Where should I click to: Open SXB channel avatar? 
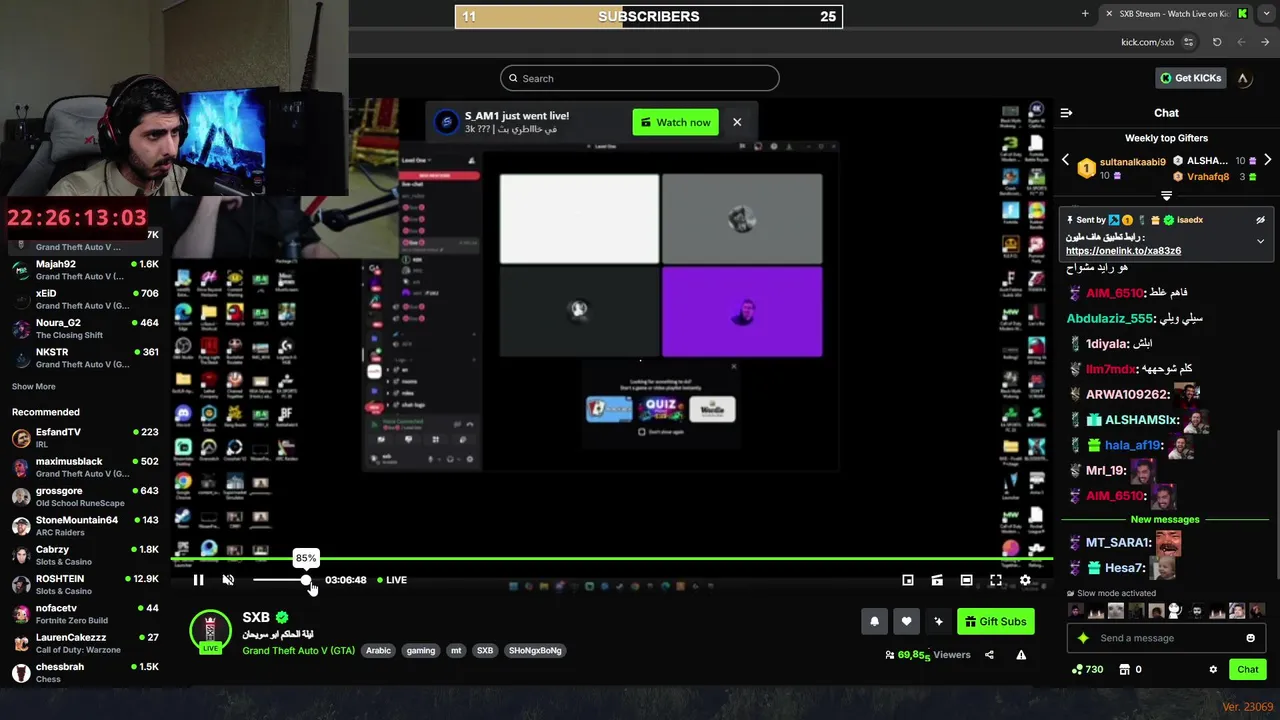[210, 630]
